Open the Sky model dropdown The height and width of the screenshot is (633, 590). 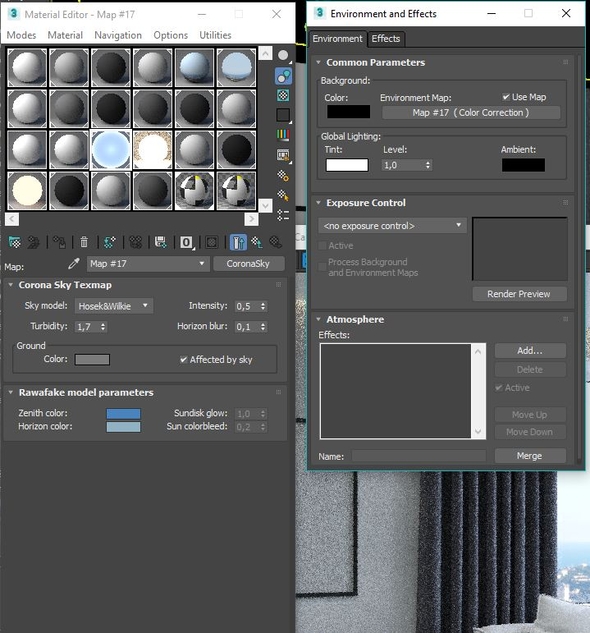114,306
